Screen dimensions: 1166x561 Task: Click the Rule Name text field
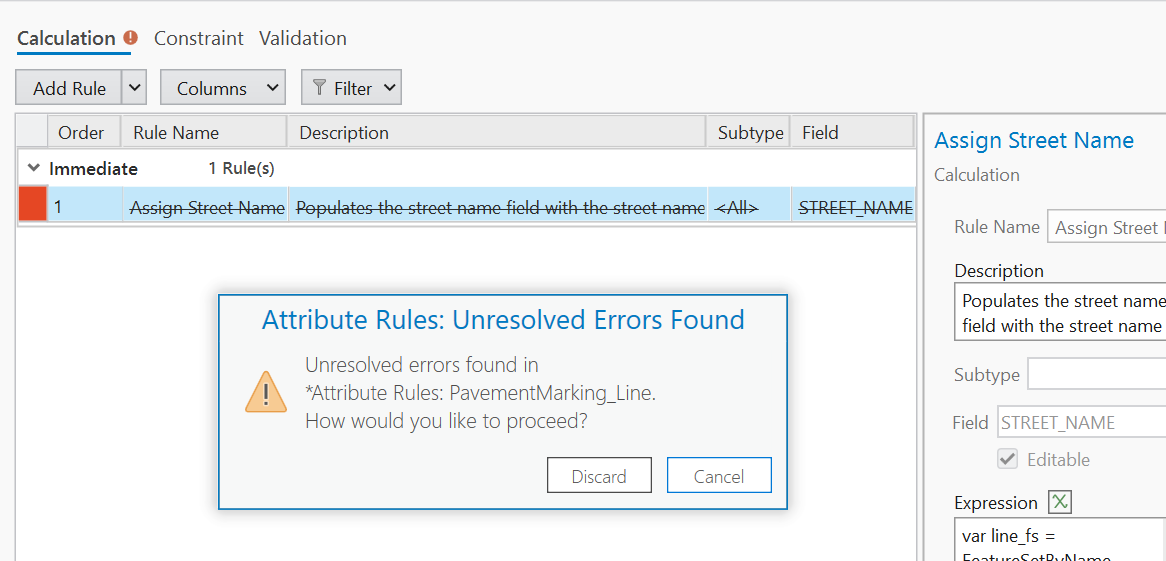(1106, 228)
